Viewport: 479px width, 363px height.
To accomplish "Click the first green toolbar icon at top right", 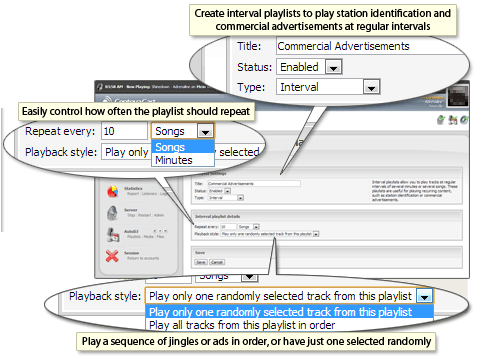I will (x=441, y=120).
